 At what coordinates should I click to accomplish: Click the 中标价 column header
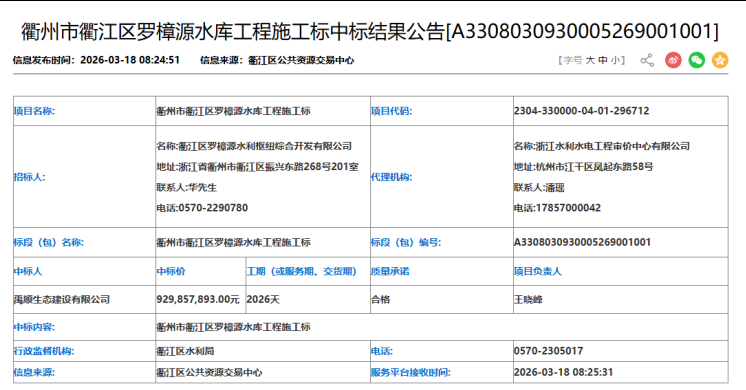pyautogui.click(x=171, y=272)
